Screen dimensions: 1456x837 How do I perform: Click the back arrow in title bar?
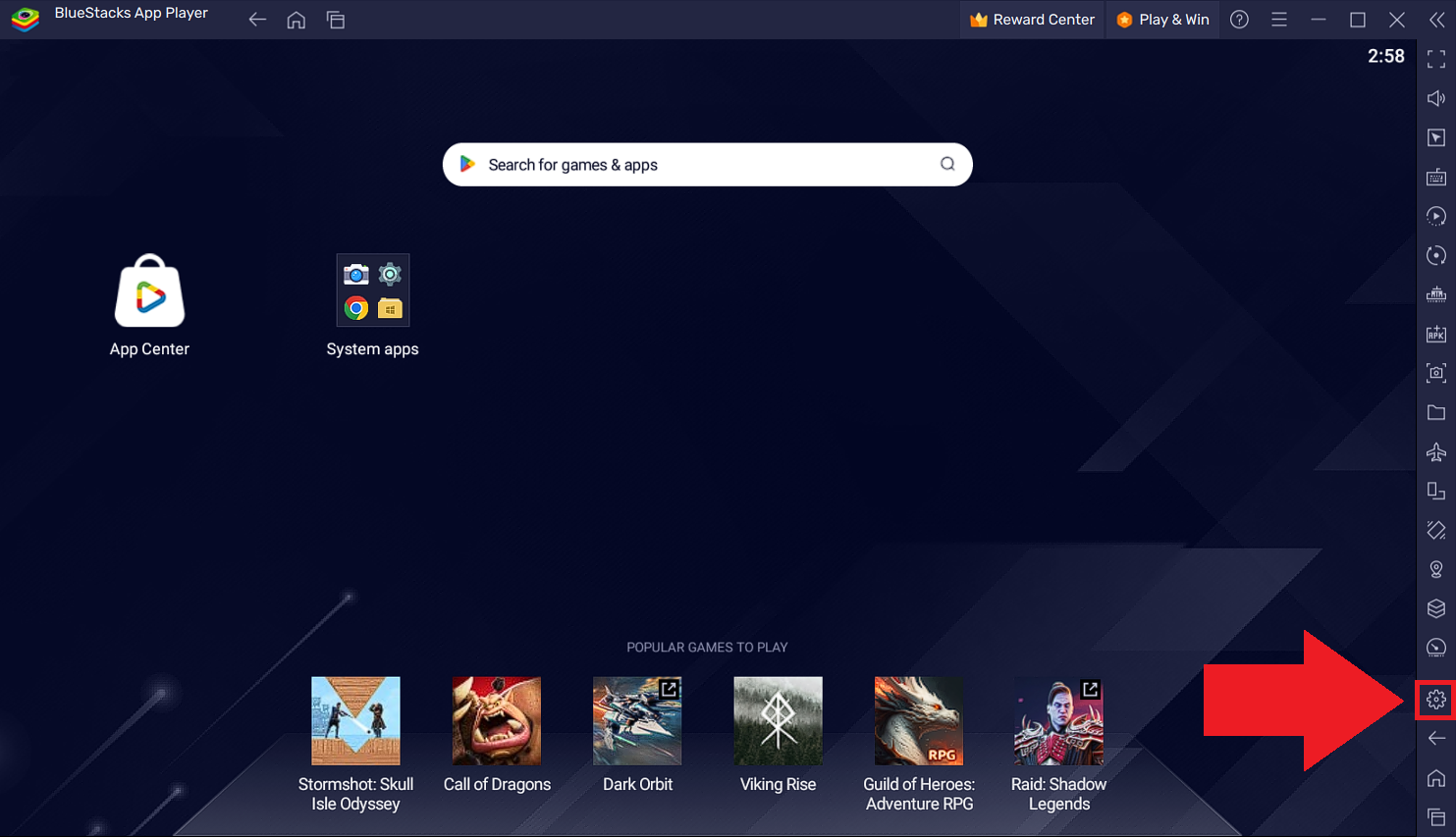257,20
